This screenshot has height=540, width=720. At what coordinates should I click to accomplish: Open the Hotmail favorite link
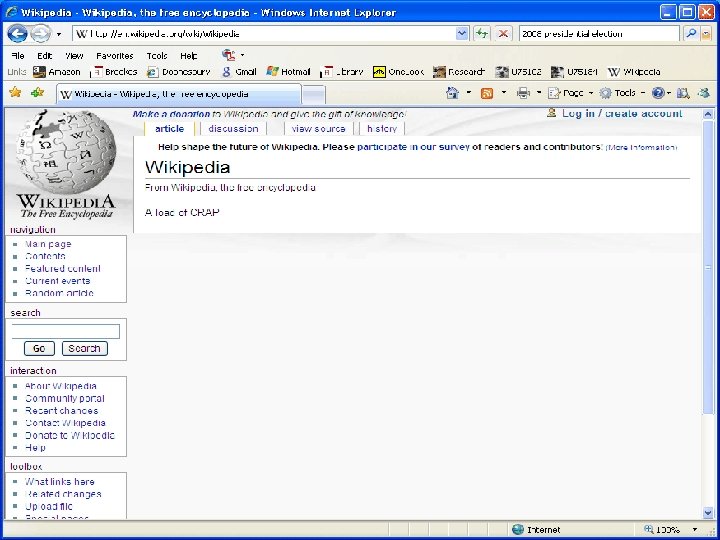coord(288,72)
